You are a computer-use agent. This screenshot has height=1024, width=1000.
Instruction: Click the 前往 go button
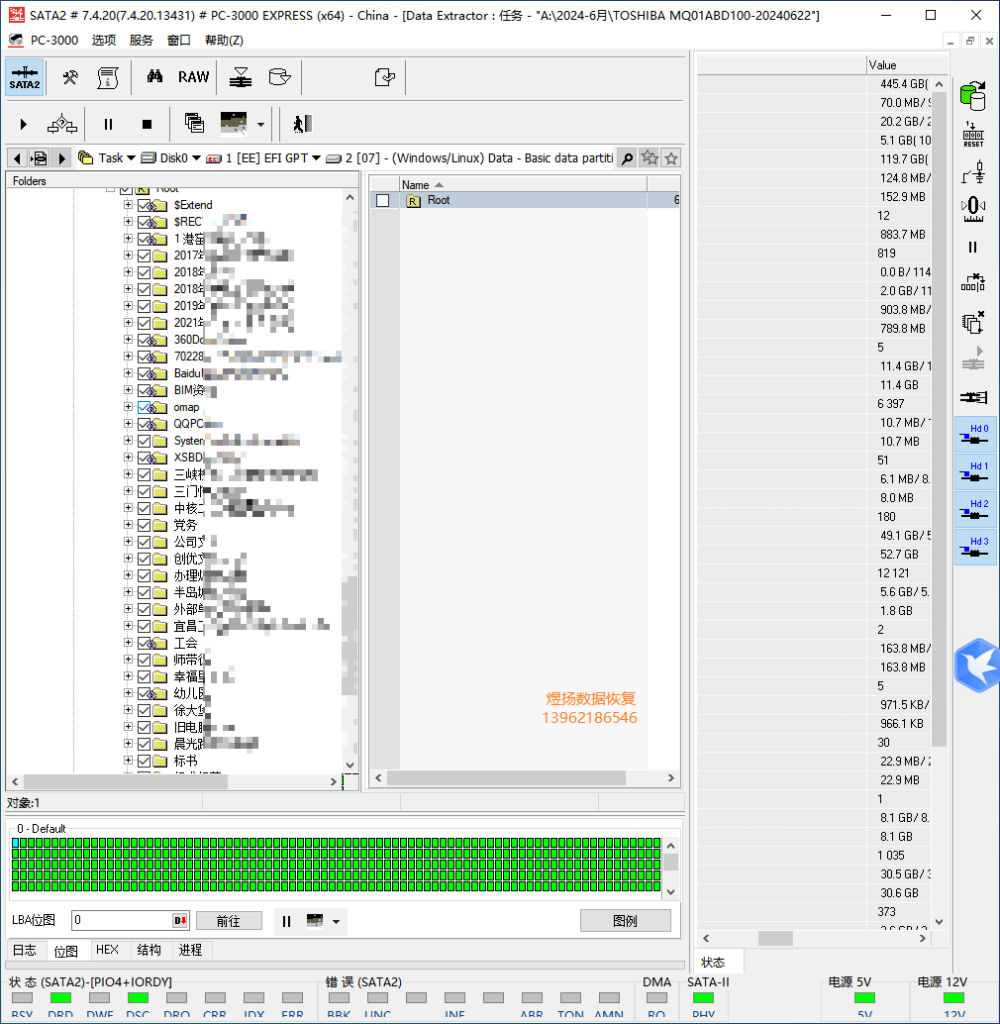[229, 921]
